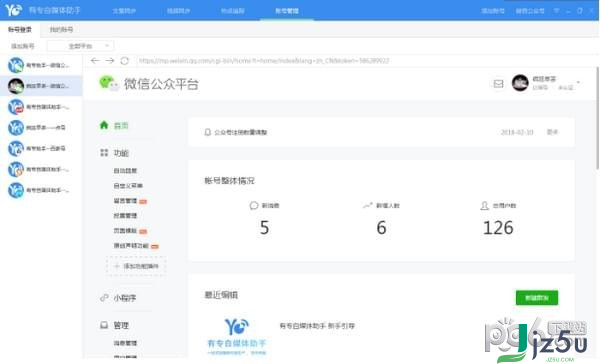This screenshot has height=364, width=600.
Task: Open the second top navigation tab
Action: (178, 11)
